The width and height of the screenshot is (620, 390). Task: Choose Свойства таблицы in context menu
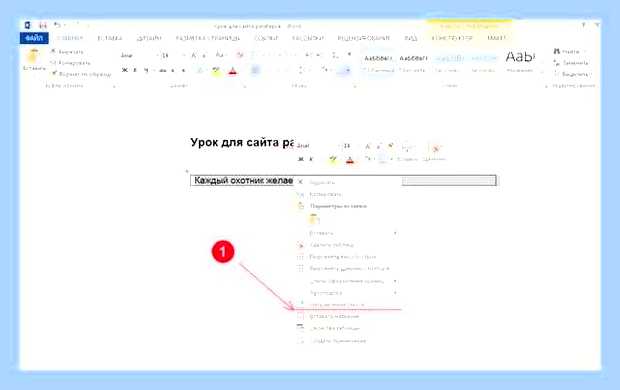[x=348, y=328]
